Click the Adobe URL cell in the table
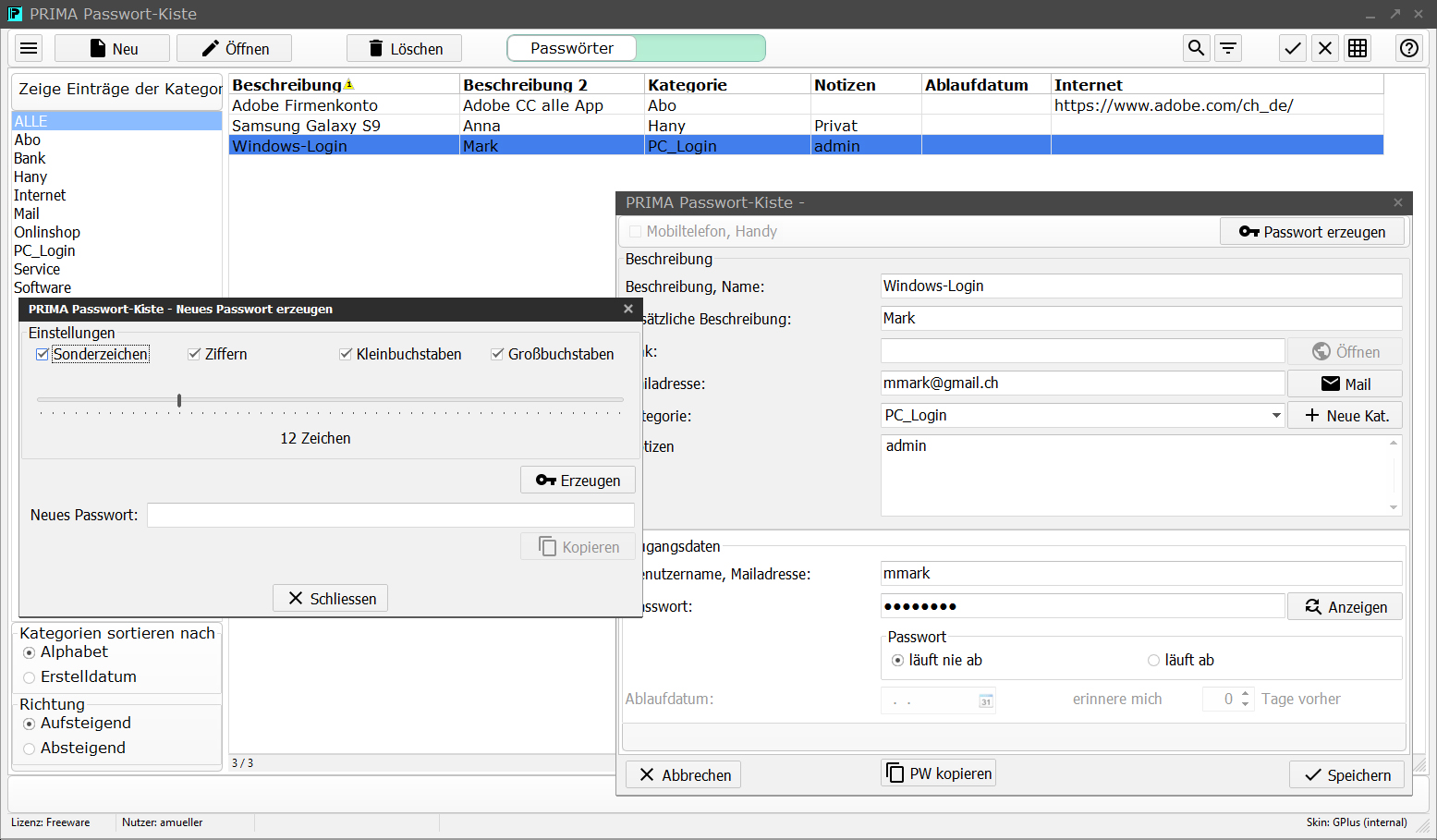Viewport: 1437px width, 840px height. [x=1217, y=105]
